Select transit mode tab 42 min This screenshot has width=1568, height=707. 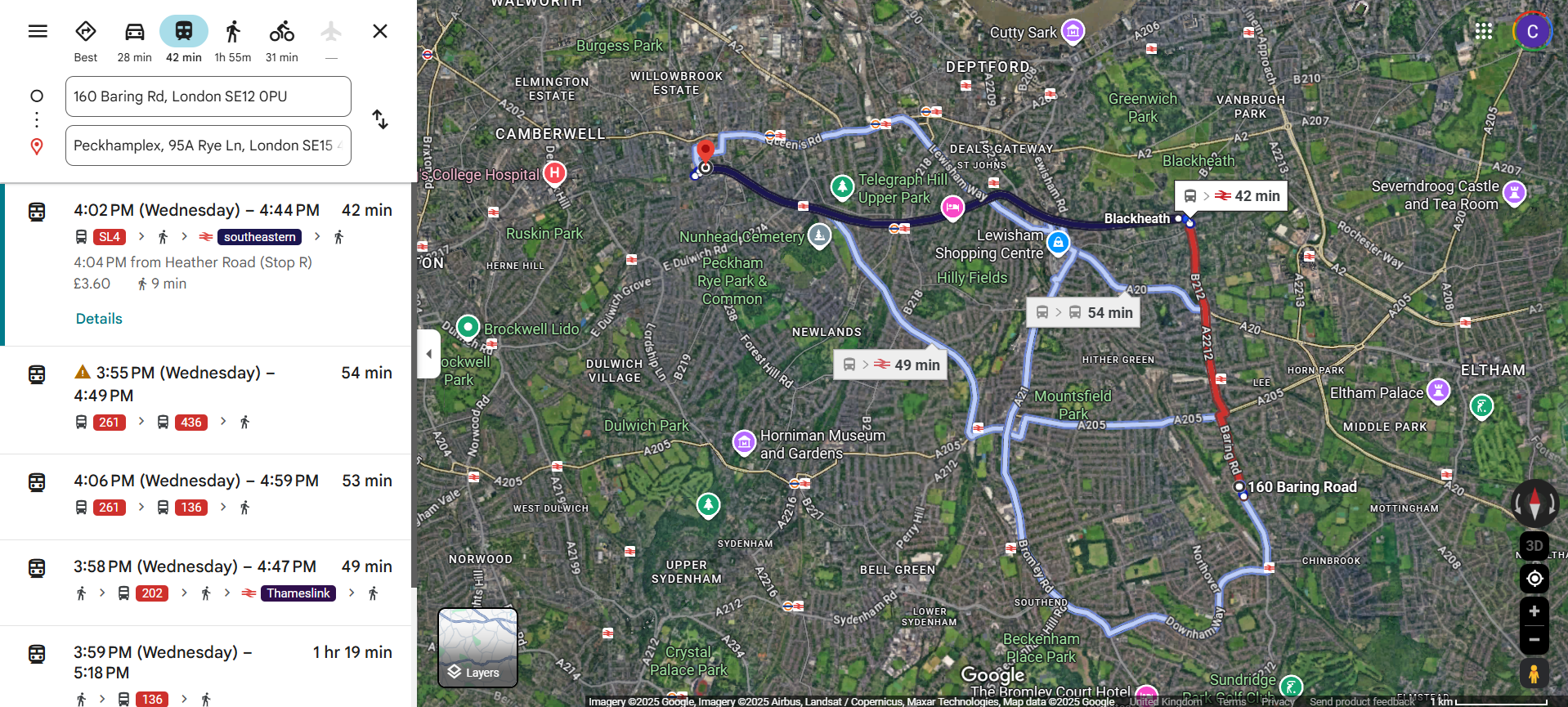click(184, 40)
